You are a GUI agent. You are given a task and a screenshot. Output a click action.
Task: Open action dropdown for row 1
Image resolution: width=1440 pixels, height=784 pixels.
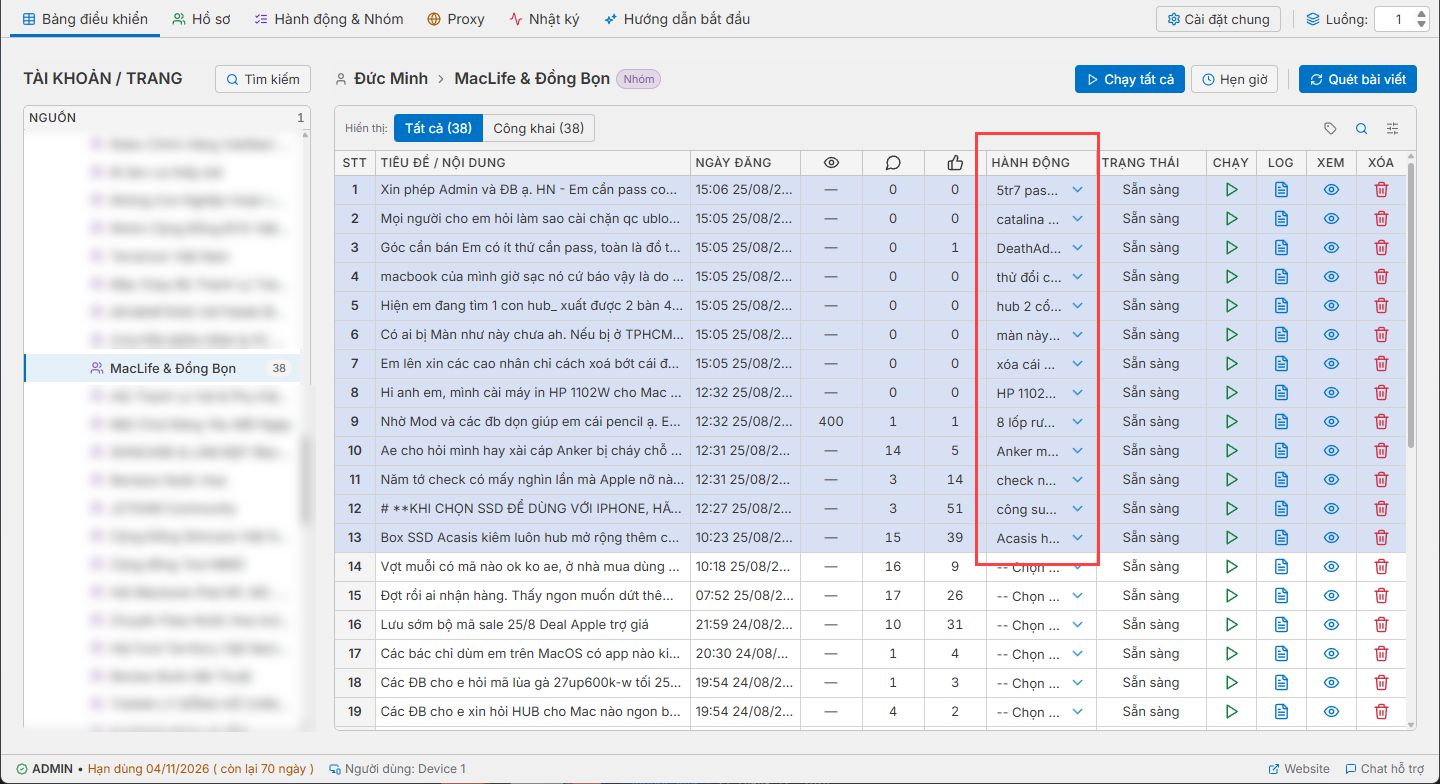[1040, 190]
